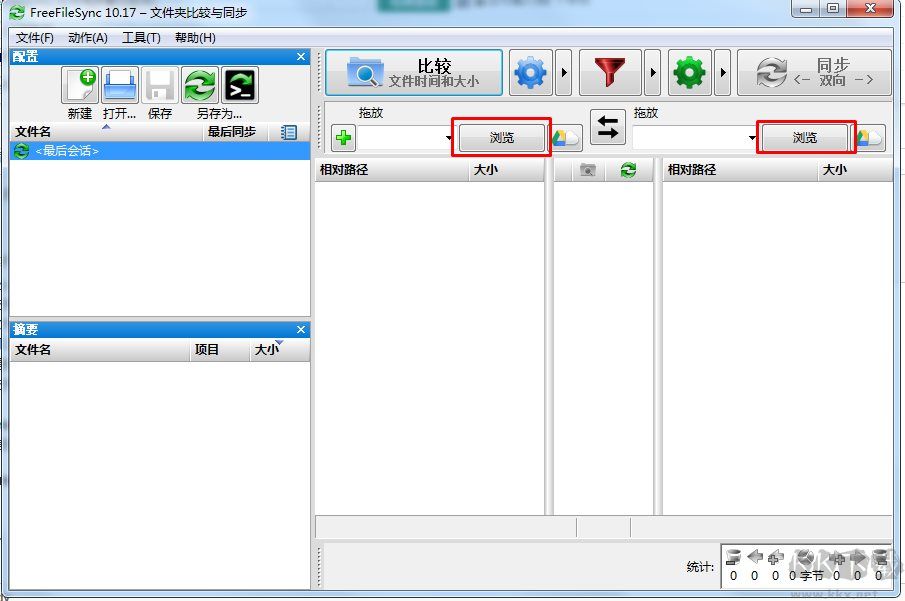The height and width of the screenshot is (601, 905).
Task: Close the 摘要 panel
Action: click(x=301, y=330)
